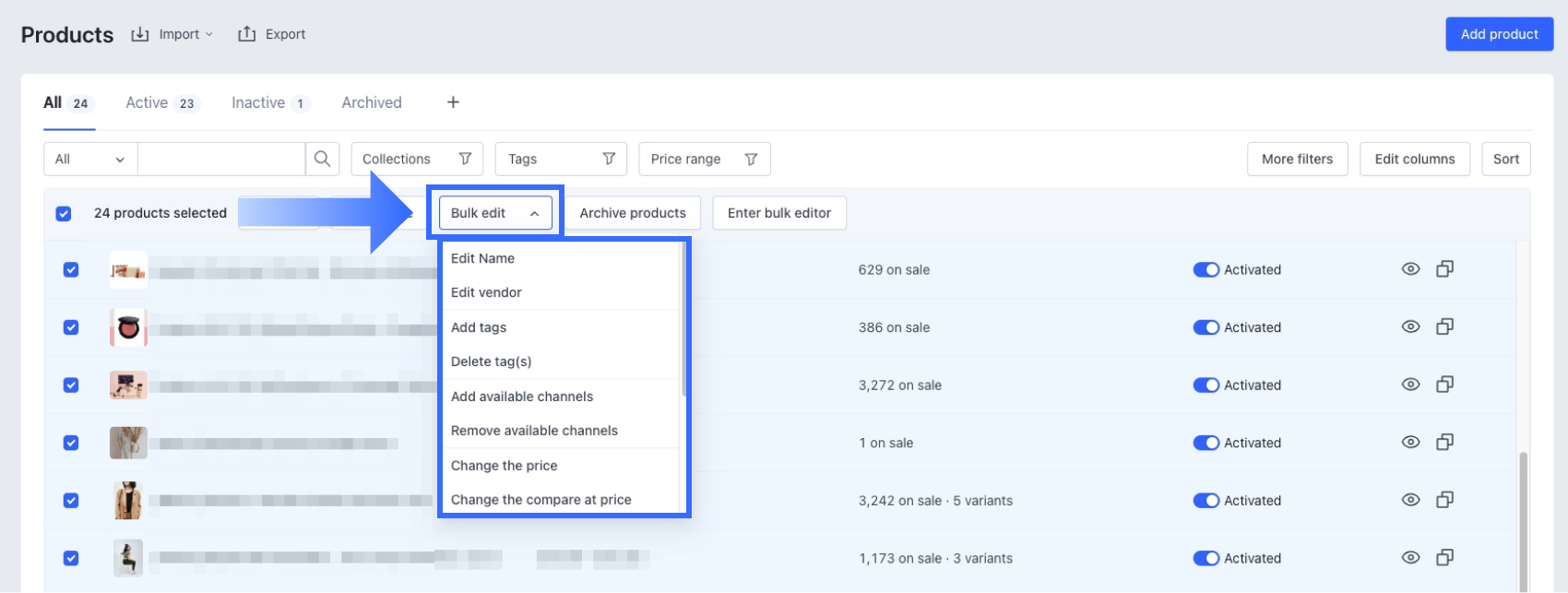
Task: Collapse the Bulk edit dropdown
Action: [495, 213]
